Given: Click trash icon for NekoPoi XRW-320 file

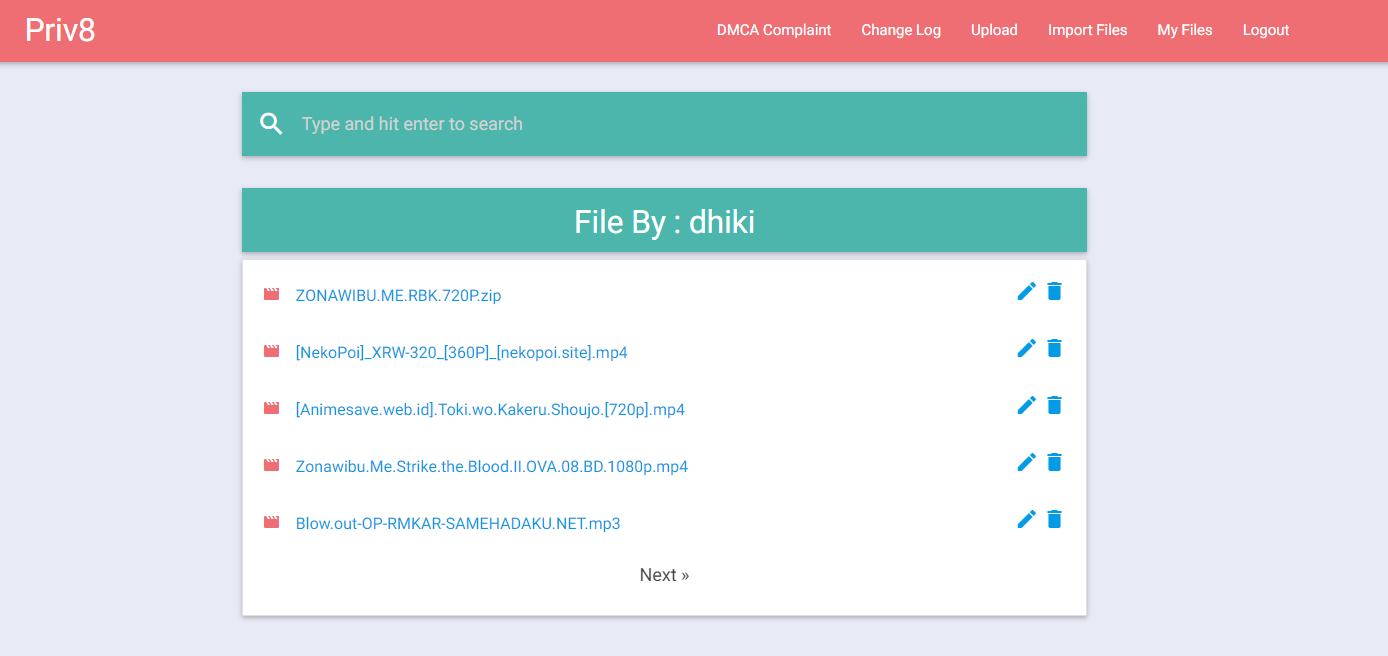Looking at the screenshot, I should (x=1054, y=348).
